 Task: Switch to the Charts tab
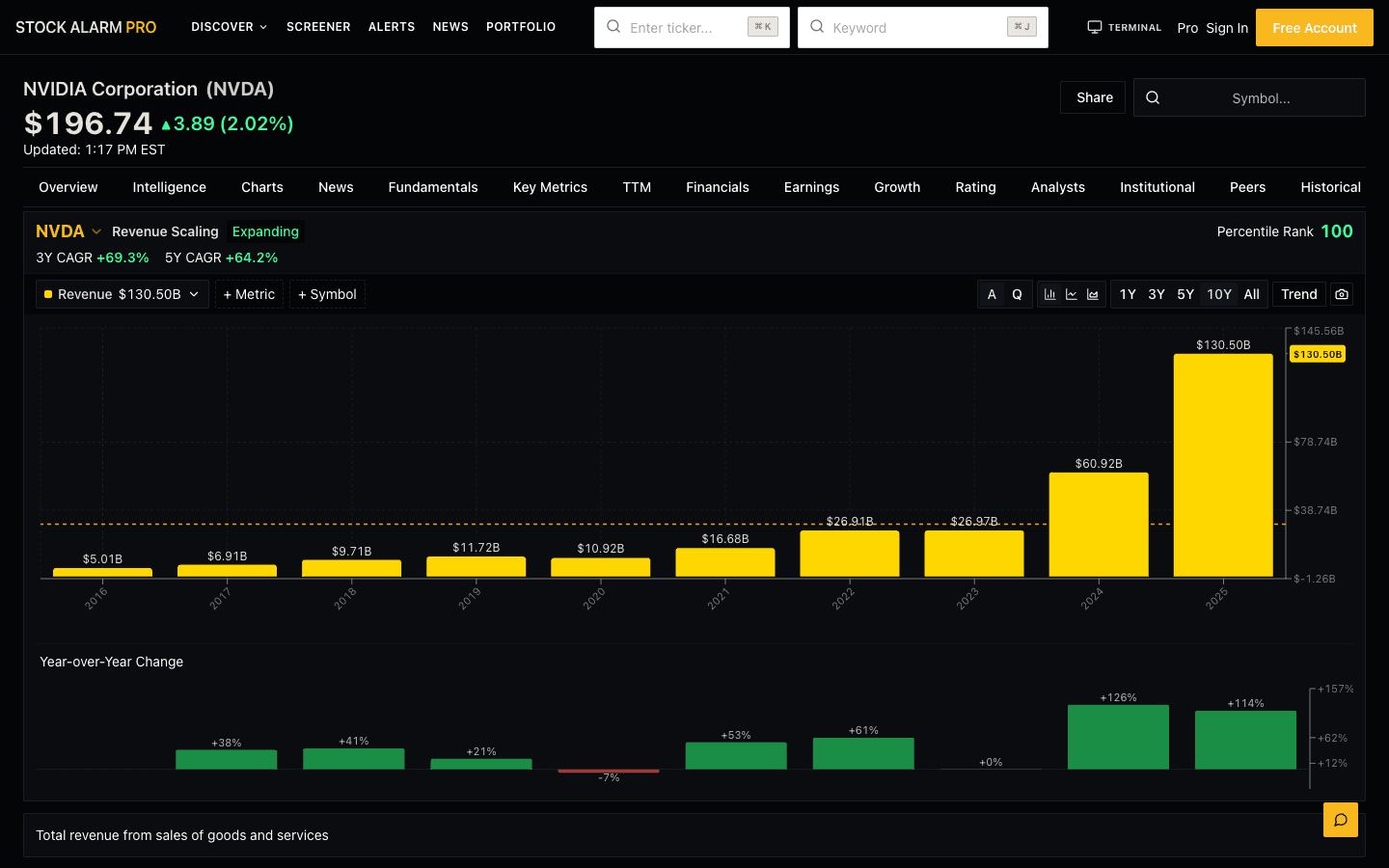click(262, 187)
